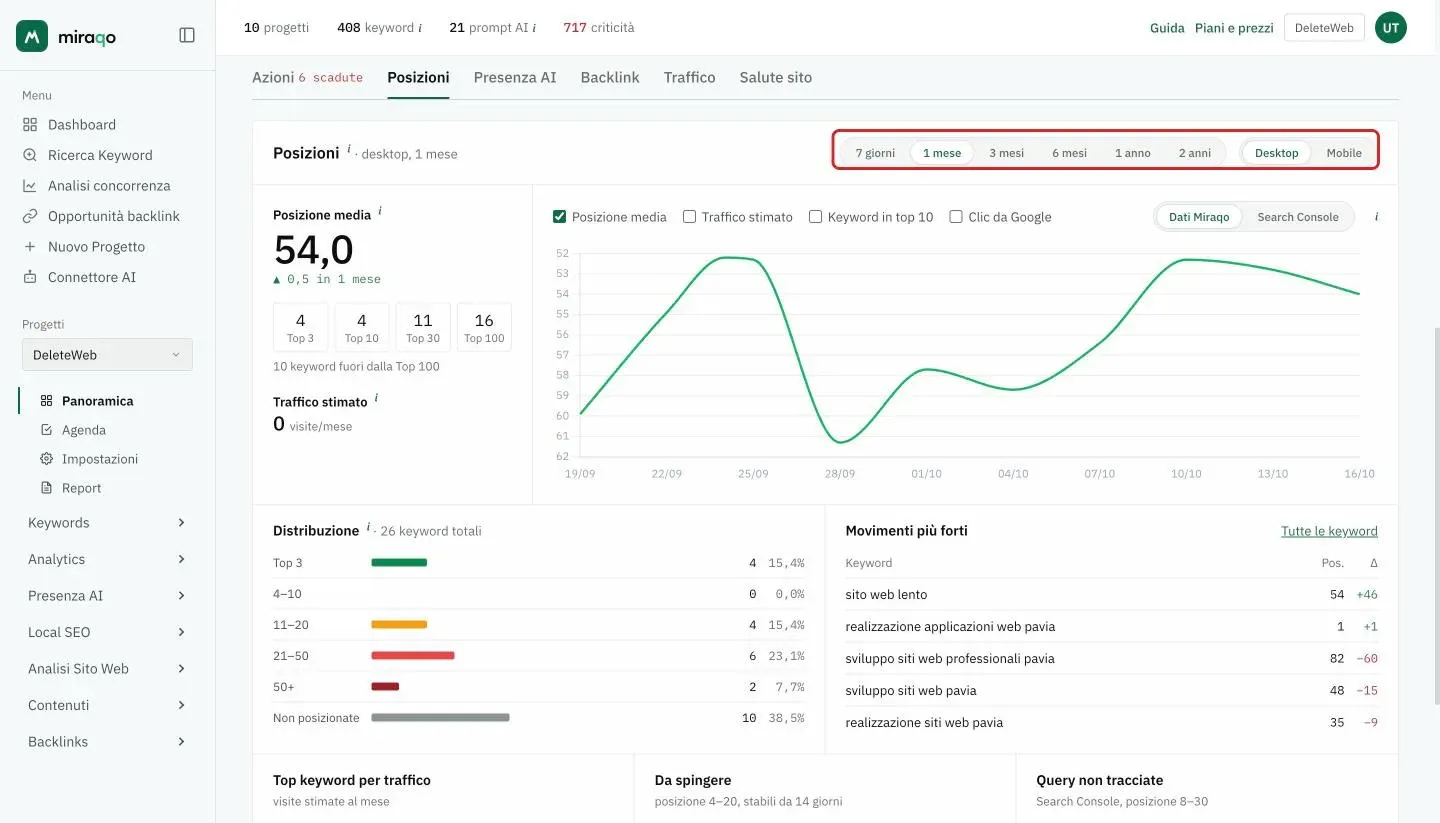The image size is (1440, 823).
Task: Click the Ricerca Keyword magnifier icon
Action: click(30, 155)
